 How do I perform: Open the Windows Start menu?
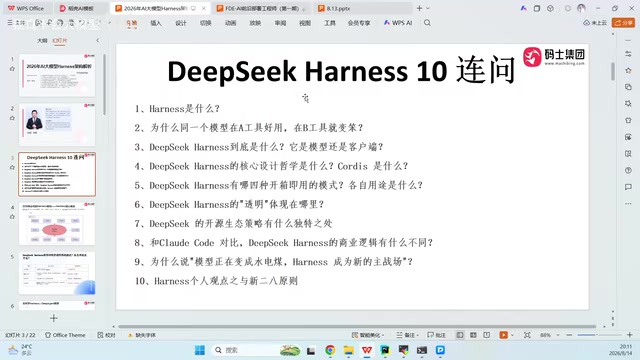pyautogui.click(x=200, y=350)
